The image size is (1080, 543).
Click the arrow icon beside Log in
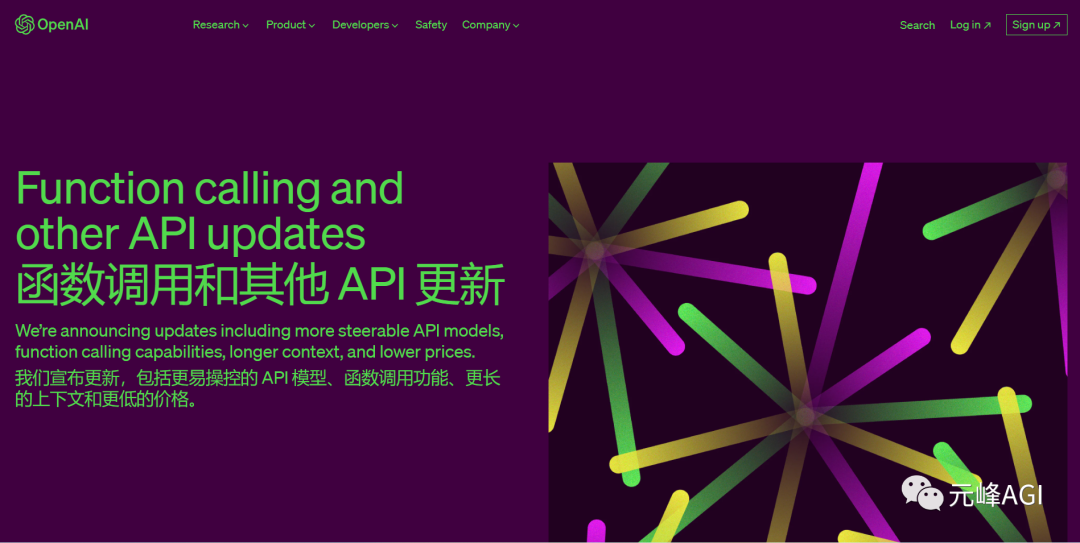coord(988,26)
